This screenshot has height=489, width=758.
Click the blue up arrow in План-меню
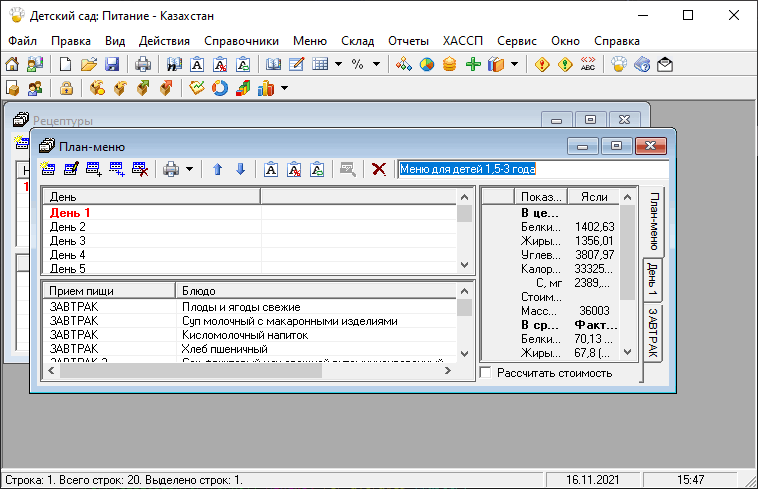point(217,169)
